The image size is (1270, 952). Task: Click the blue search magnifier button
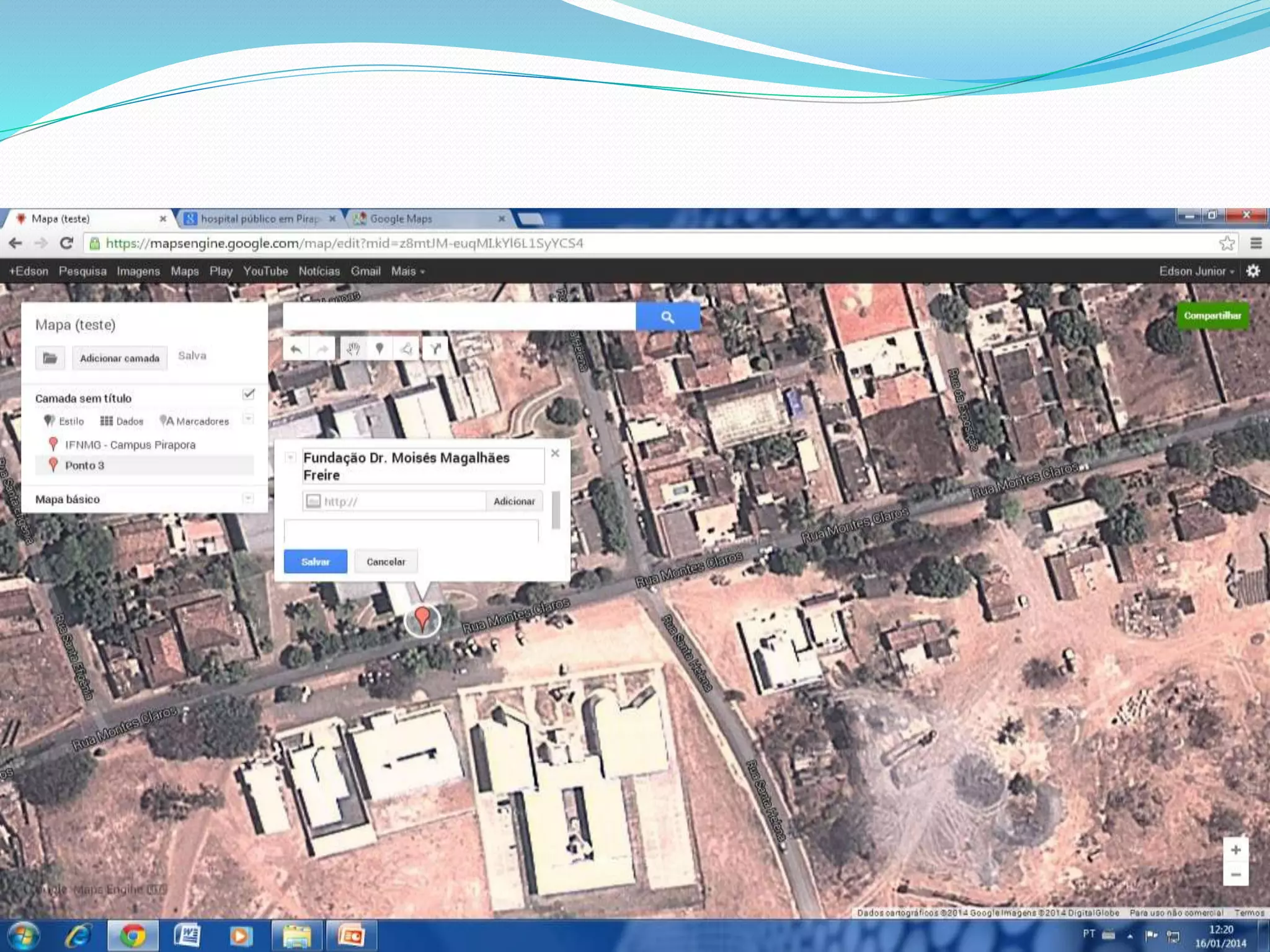click(667, 317)
